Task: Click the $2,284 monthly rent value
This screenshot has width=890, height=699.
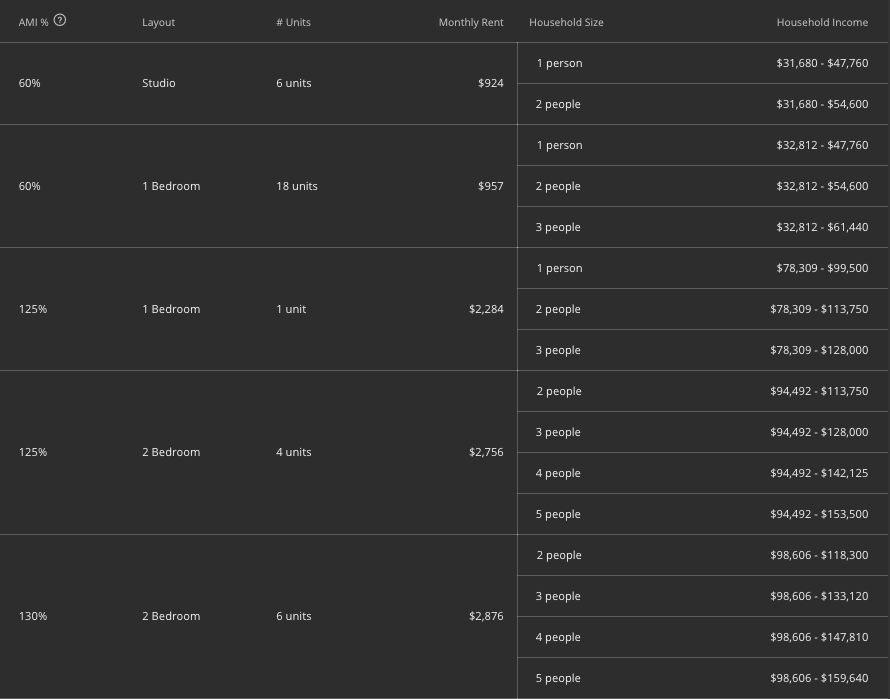Action: pos(486,309)
